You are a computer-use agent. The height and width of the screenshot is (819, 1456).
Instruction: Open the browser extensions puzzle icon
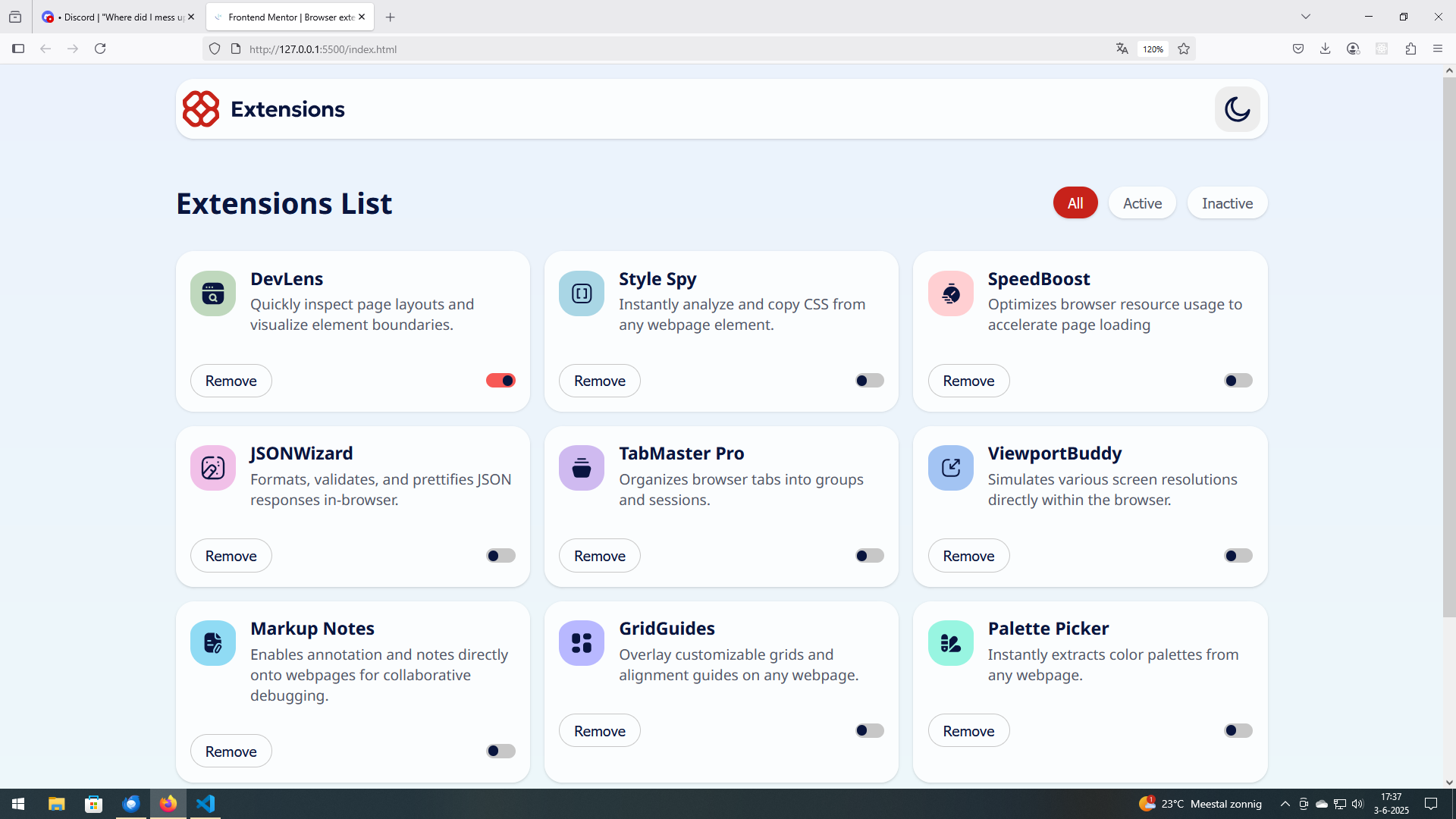coord(1410,49)
